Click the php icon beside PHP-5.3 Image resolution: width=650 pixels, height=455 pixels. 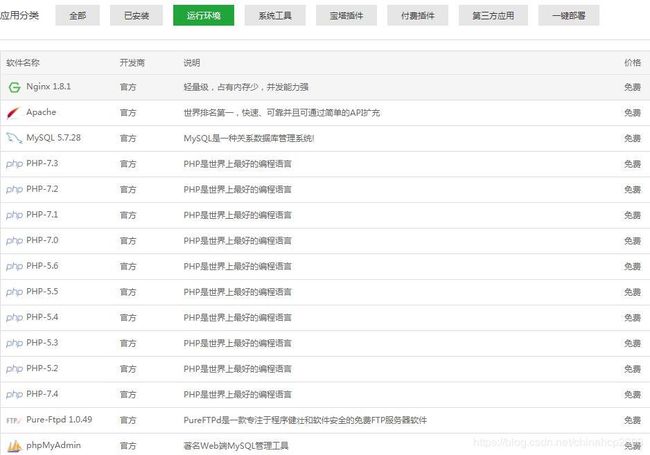[x=15, y=344]
